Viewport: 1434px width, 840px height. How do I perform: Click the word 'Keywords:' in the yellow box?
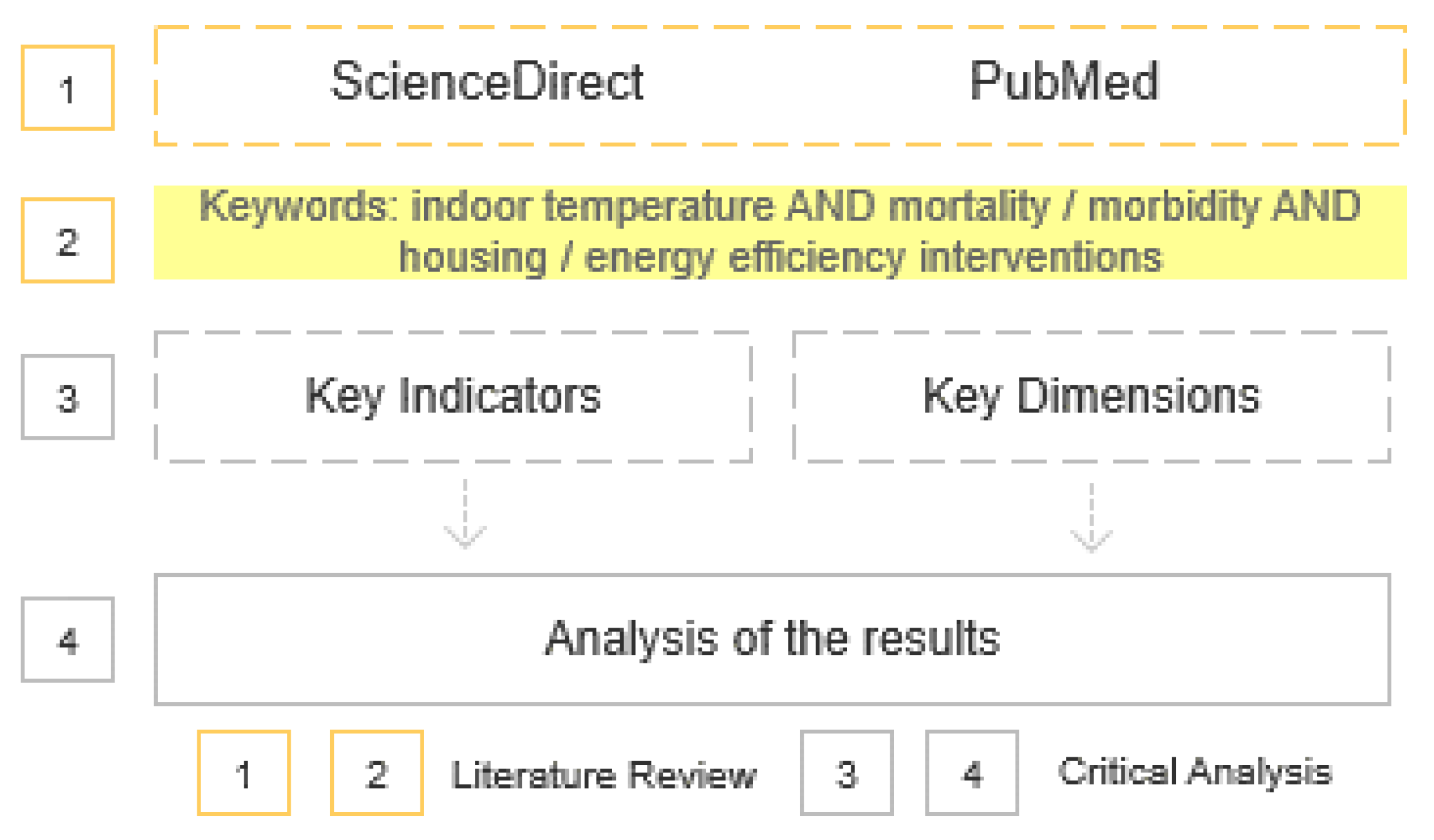299,206
